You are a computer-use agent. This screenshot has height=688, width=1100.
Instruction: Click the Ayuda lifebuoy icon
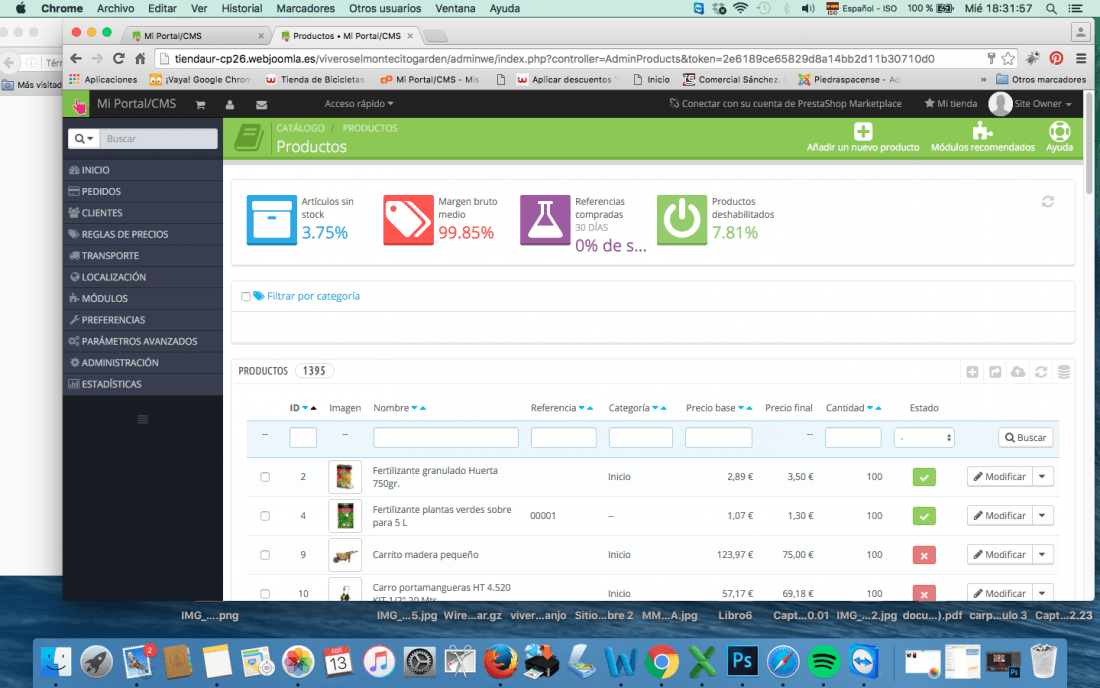[1059, 131]
